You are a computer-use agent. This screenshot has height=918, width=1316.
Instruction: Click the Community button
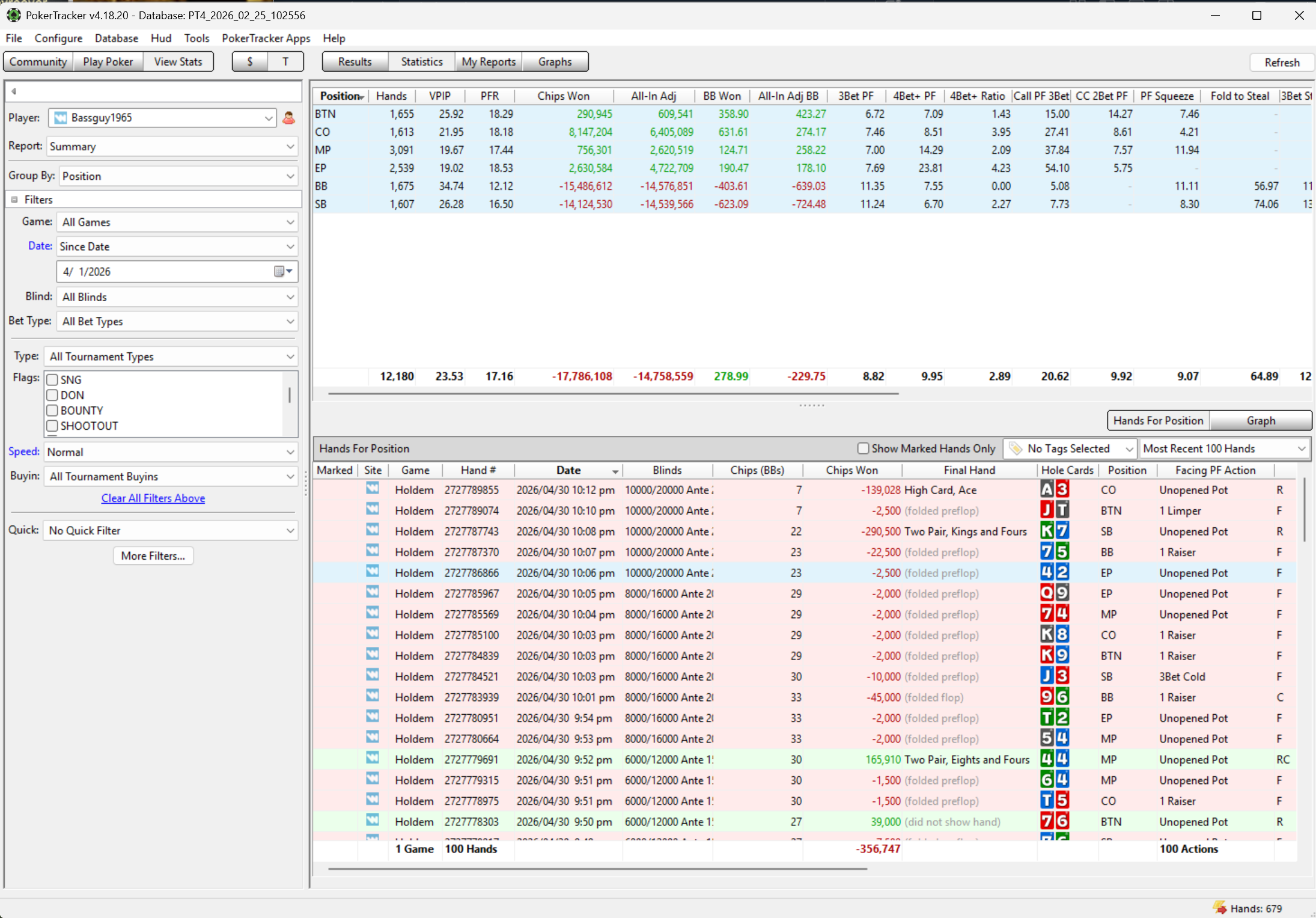point(38,61)
